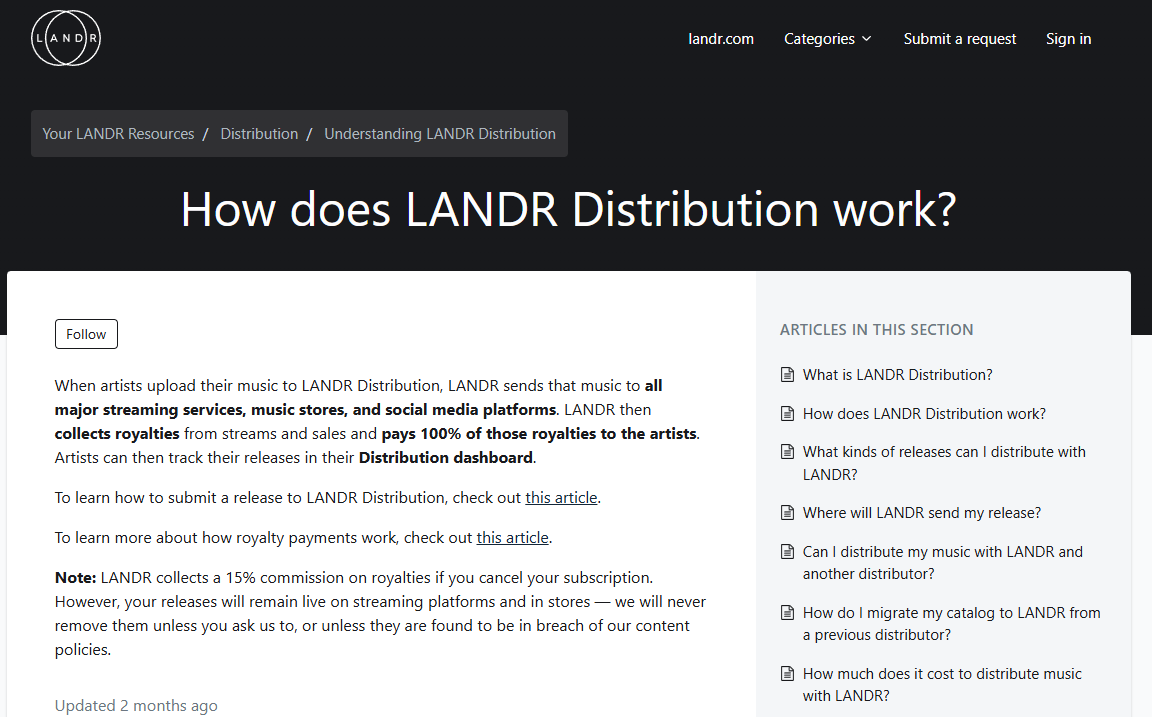The height and width of the screenshot is (717, 1152).
Task: Navigate to "Your LANDR Resources" breadcrumb
Action: tap(118, 133)
